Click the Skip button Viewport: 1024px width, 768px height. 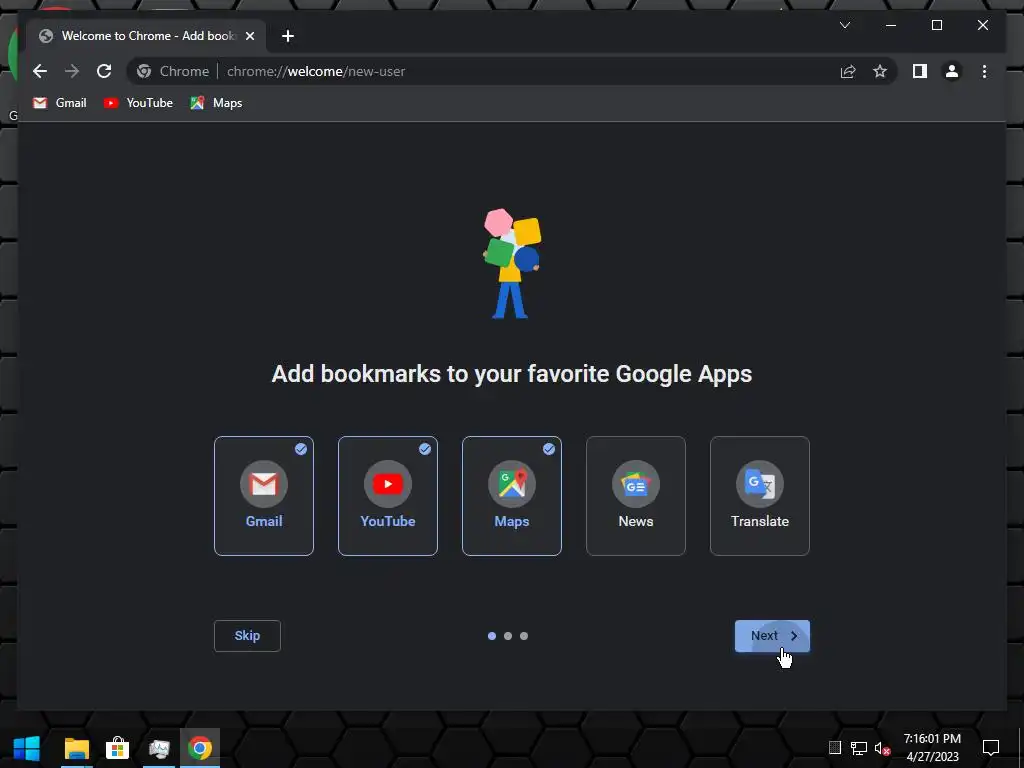(248, 635)
